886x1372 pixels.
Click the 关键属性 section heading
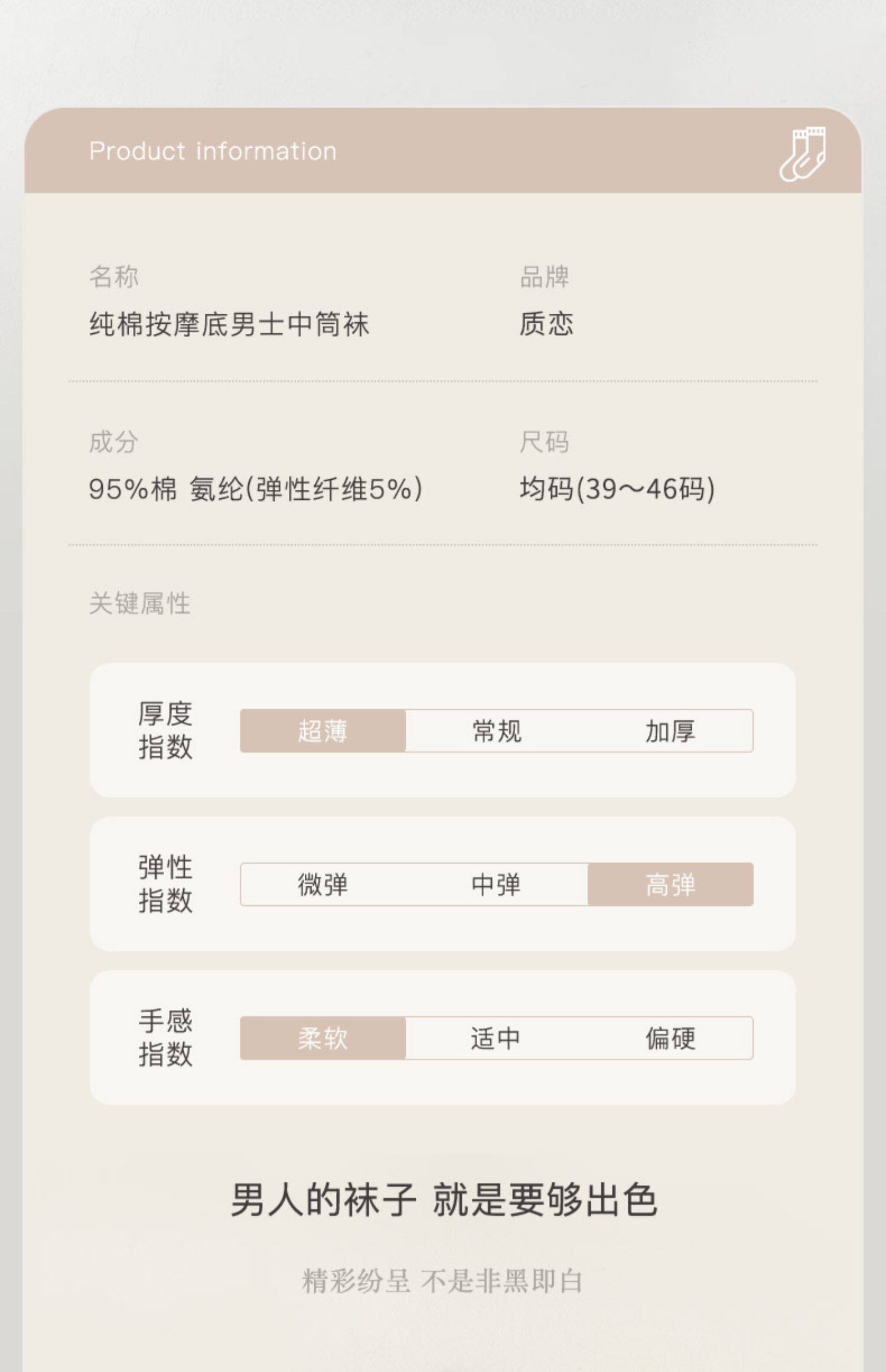pyautogui.click(x=140, y=603)
